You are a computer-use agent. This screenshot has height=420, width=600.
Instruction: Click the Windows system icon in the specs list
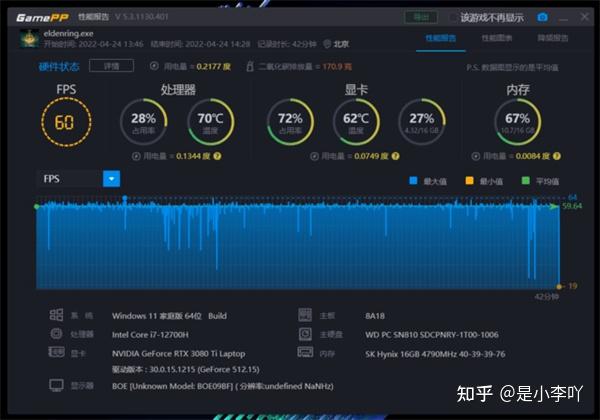coord(56,315)
